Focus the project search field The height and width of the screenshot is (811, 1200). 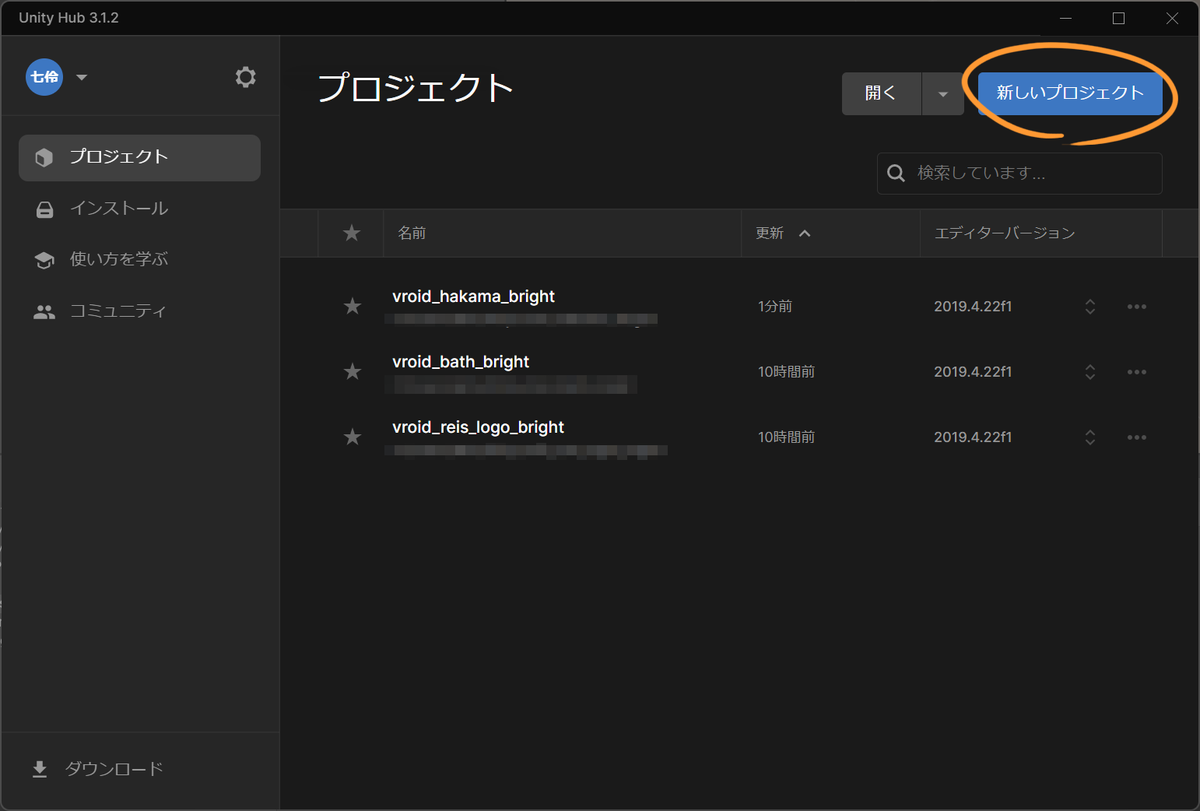(x=1020, y=173)
